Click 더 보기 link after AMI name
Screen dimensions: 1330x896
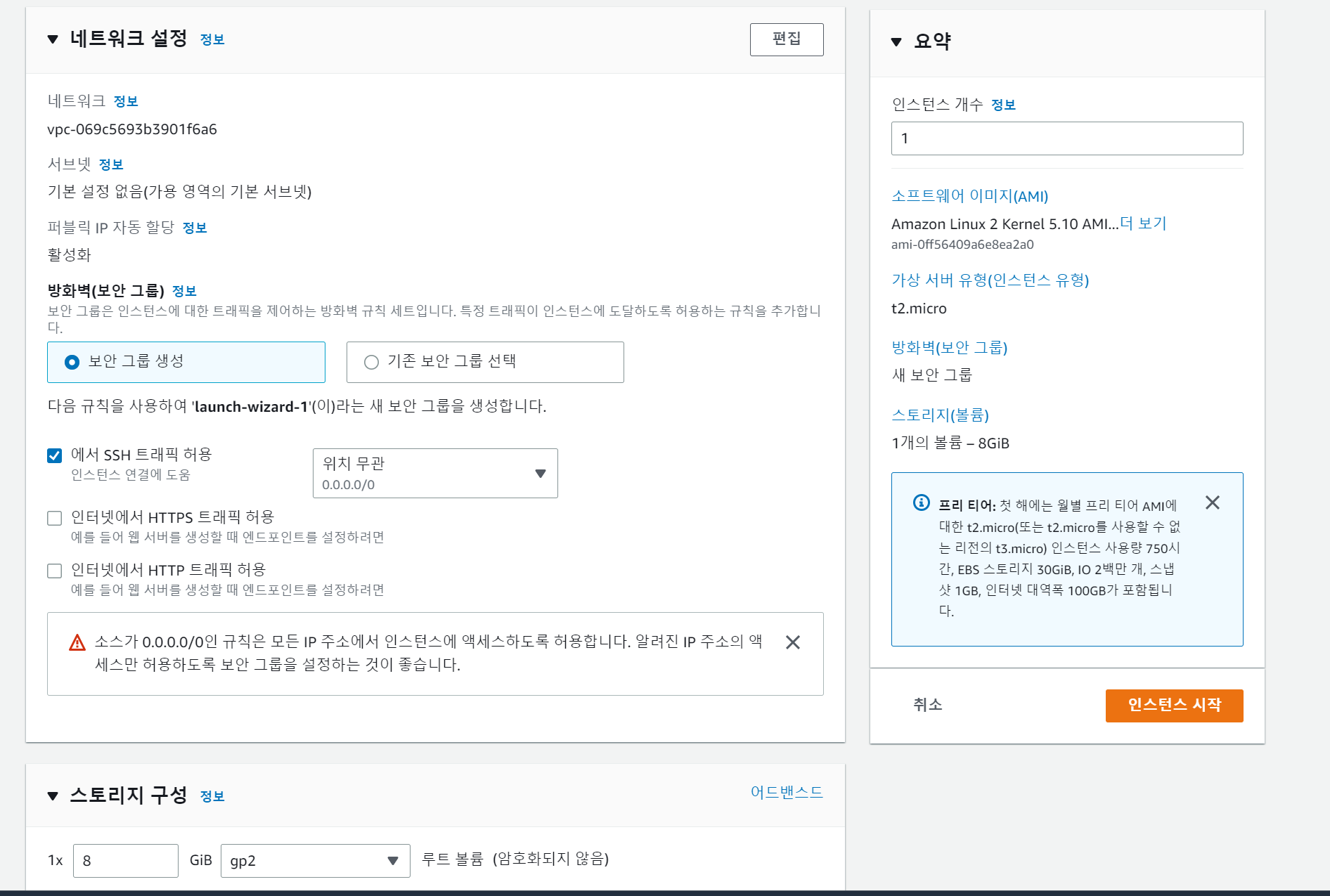point(1143,223)
